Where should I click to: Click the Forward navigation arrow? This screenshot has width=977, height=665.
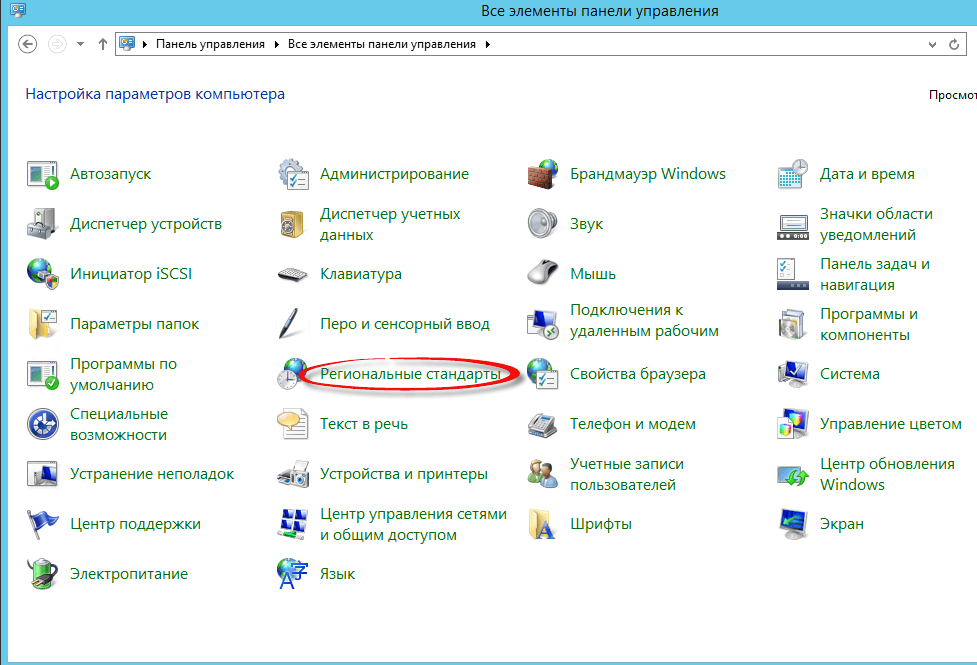(x=57, y=44)
